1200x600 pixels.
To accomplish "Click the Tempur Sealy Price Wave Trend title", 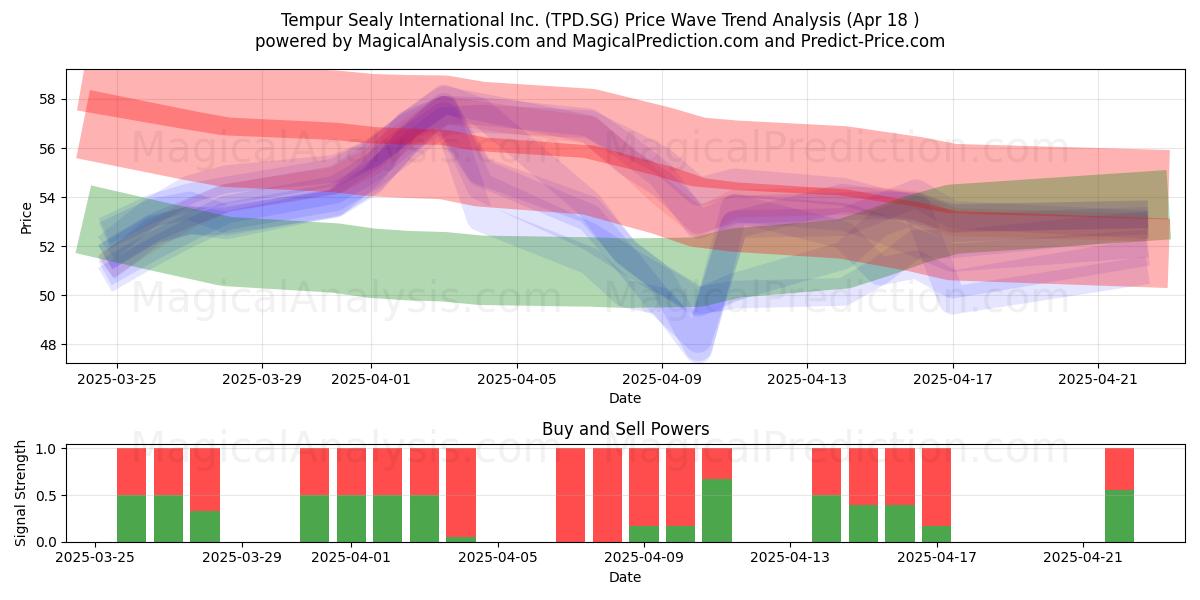I will coord(600,19).
